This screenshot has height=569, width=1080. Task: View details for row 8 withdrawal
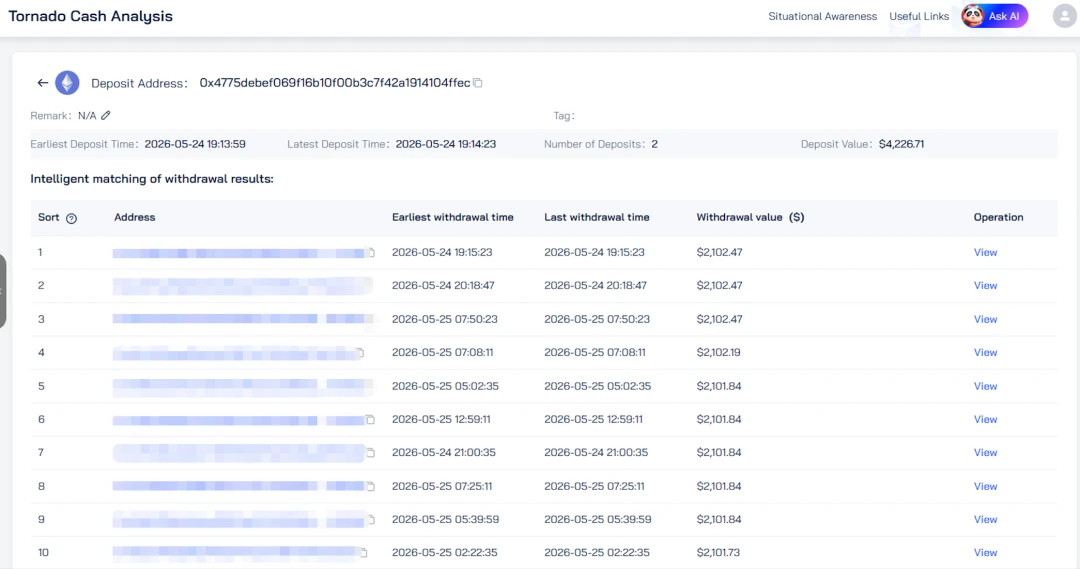pyautogui.click(x=985, y=486)
